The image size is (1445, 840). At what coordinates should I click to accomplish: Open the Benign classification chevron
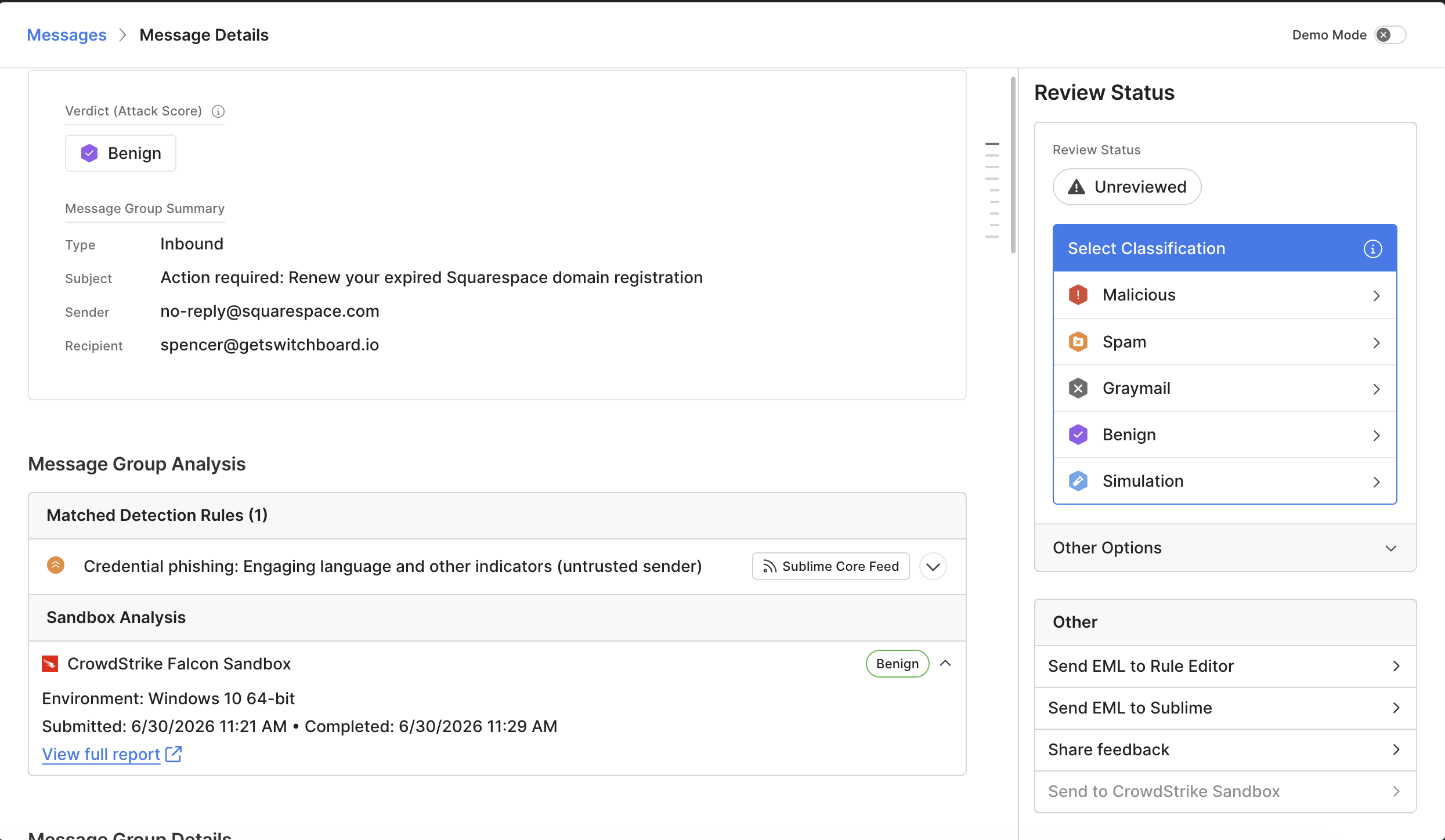[1377, 436]
